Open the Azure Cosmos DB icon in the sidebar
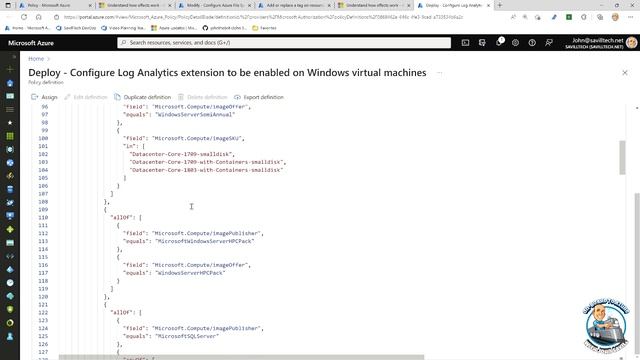Viewport: 640px width, 360px height. click(x=10, y=202)
